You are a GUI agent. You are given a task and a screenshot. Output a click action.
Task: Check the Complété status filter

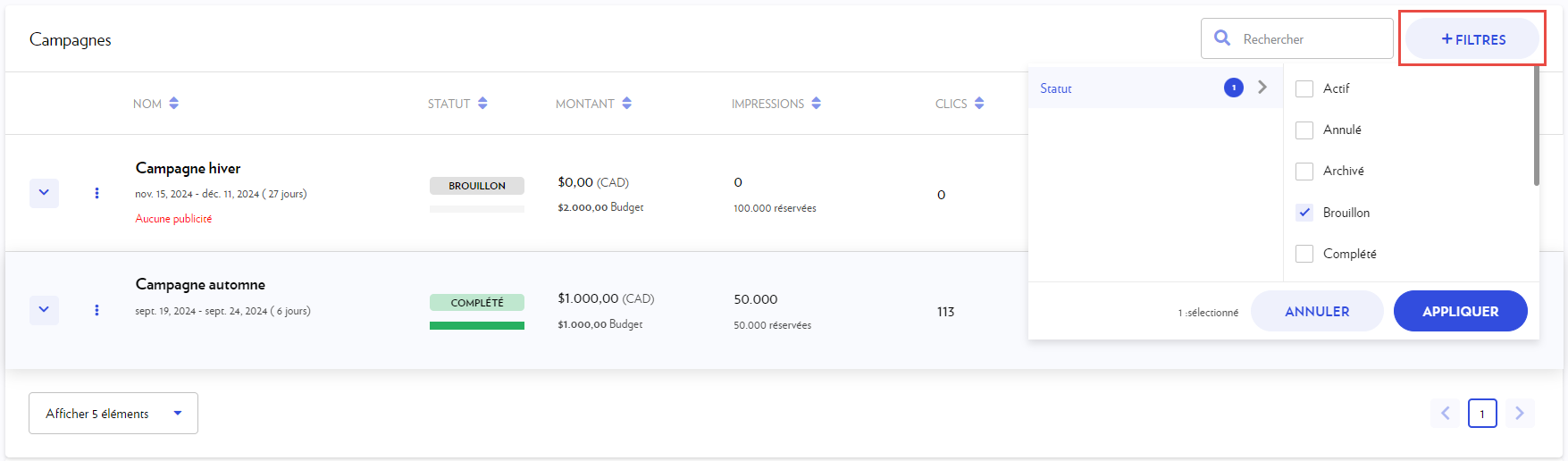click(x=1304, y=254)
